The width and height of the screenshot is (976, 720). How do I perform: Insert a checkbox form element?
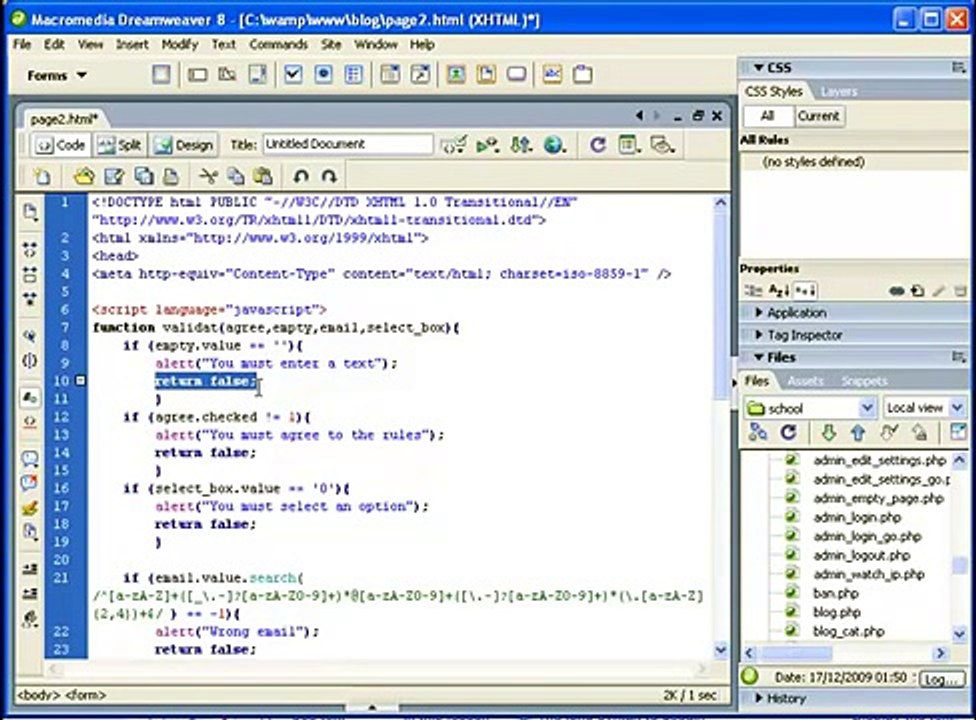293,75
